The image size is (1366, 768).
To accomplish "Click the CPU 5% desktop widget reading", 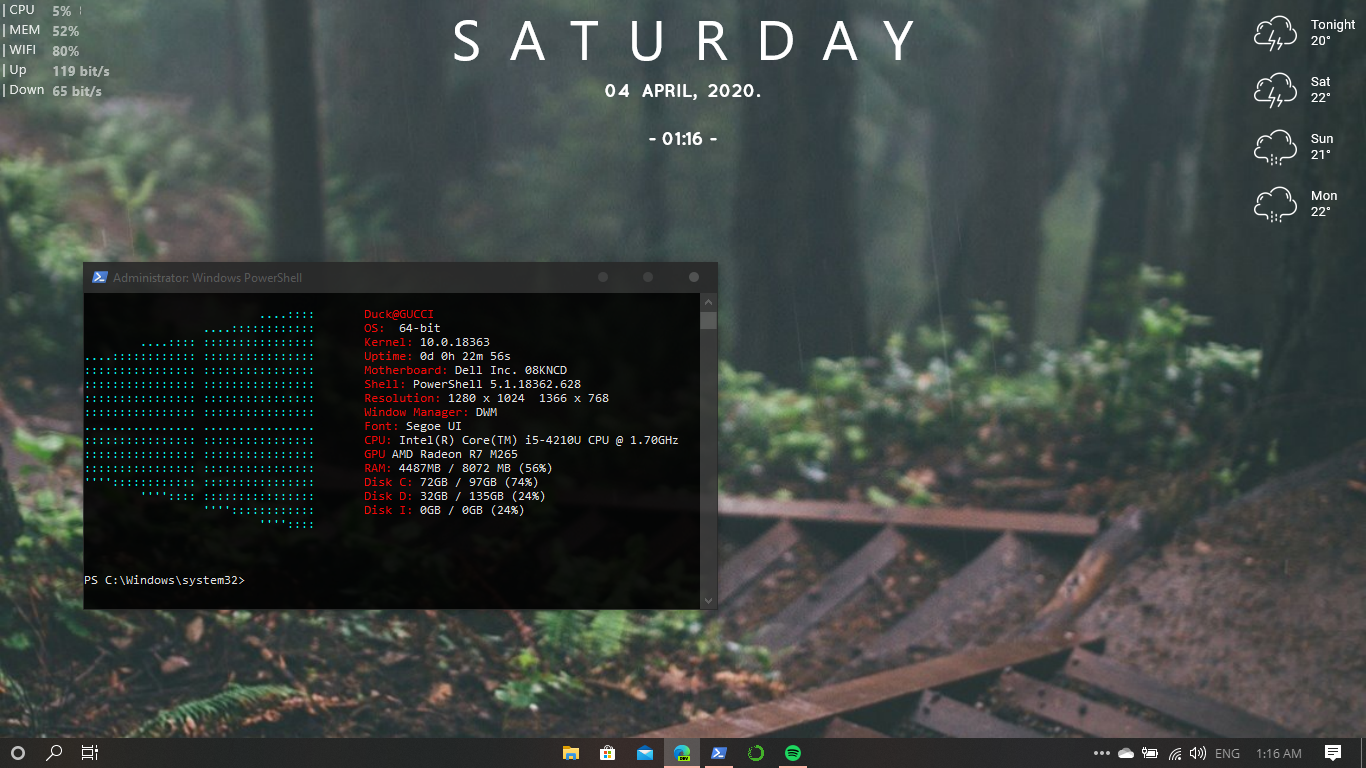I will coord(40,10).
